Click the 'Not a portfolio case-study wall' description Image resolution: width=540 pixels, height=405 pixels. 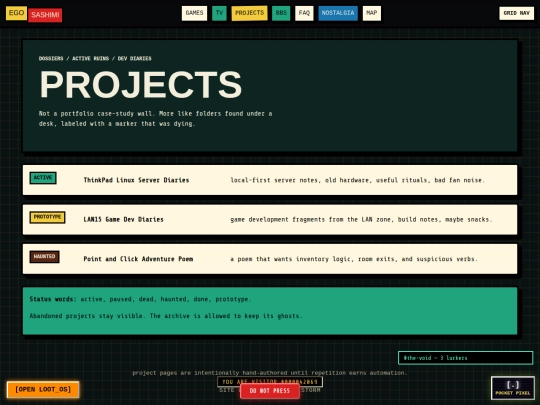[155, 118]
